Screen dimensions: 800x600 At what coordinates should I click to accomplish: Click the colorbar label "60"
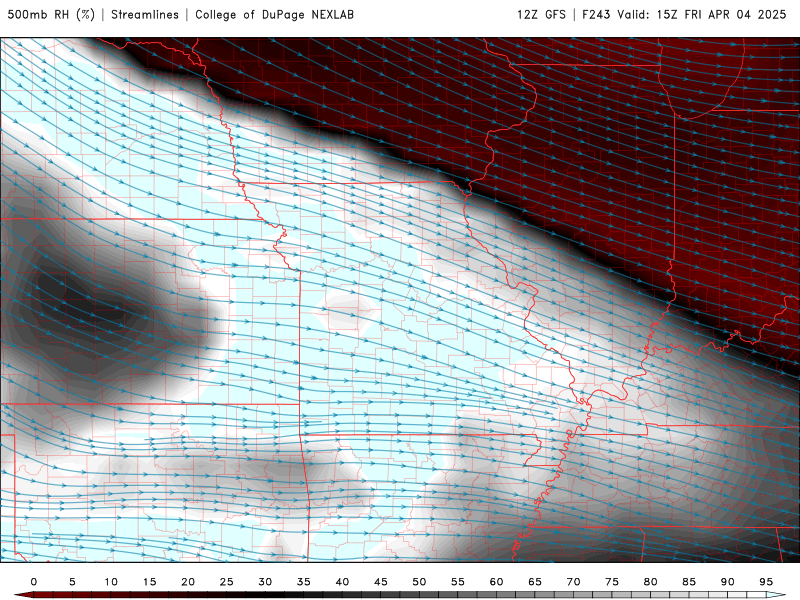pyautogui.click(x=496, y=582)
